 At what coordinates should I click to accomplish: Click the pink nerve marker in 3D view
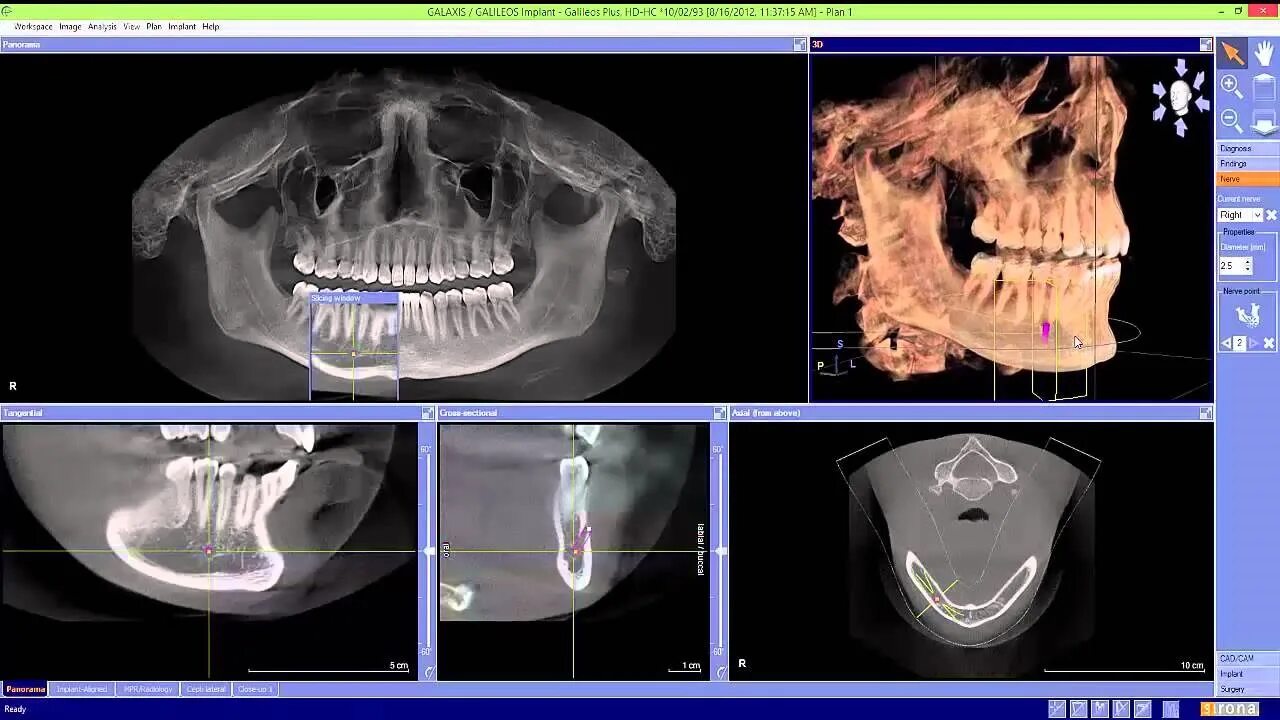1046,331
